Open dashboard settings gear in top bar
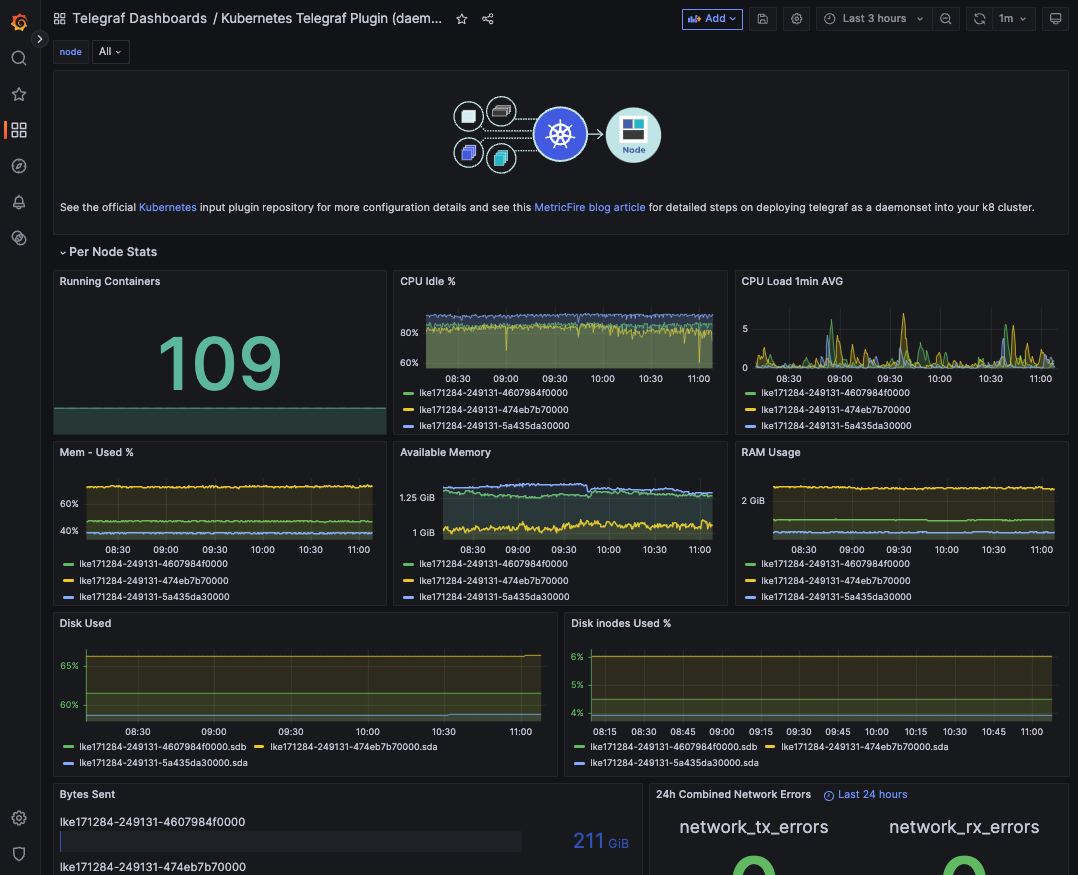Image resolution: width=1078 pixels, height=875 pixels. click(x=796, y=19)
